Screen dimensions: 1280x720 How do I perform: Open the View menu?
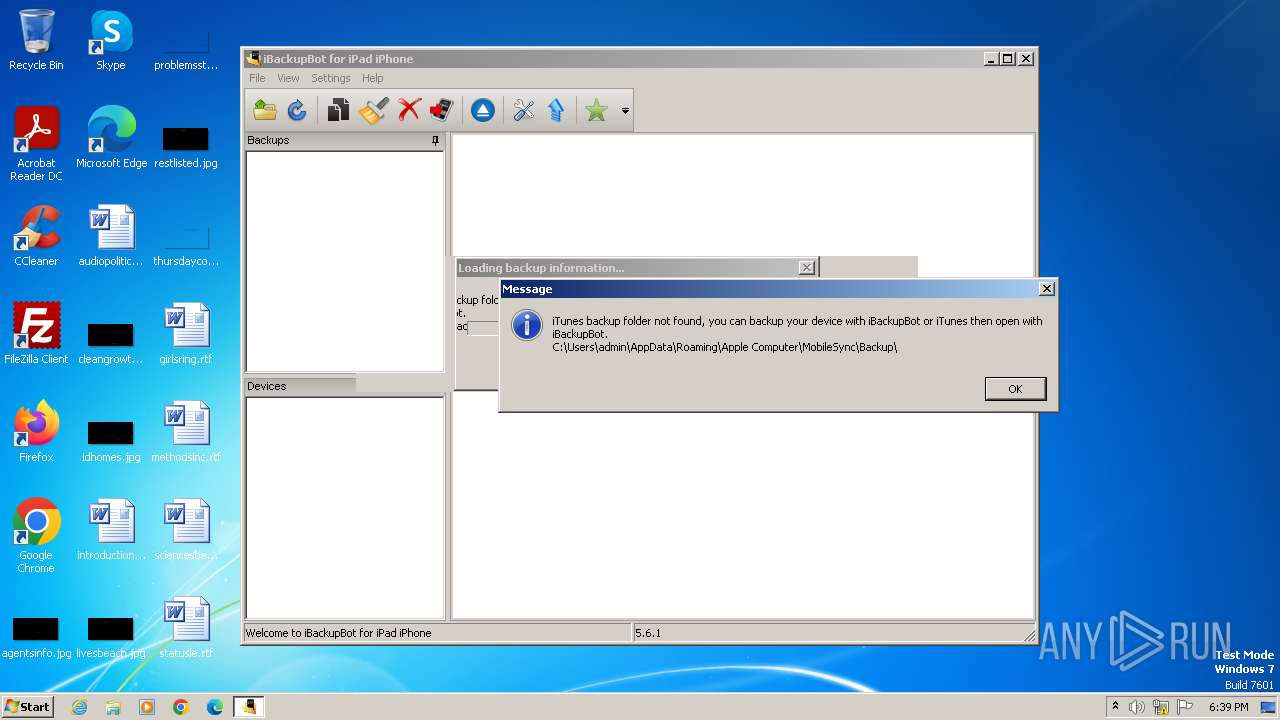pyautogui.click(x=288, y=78)
